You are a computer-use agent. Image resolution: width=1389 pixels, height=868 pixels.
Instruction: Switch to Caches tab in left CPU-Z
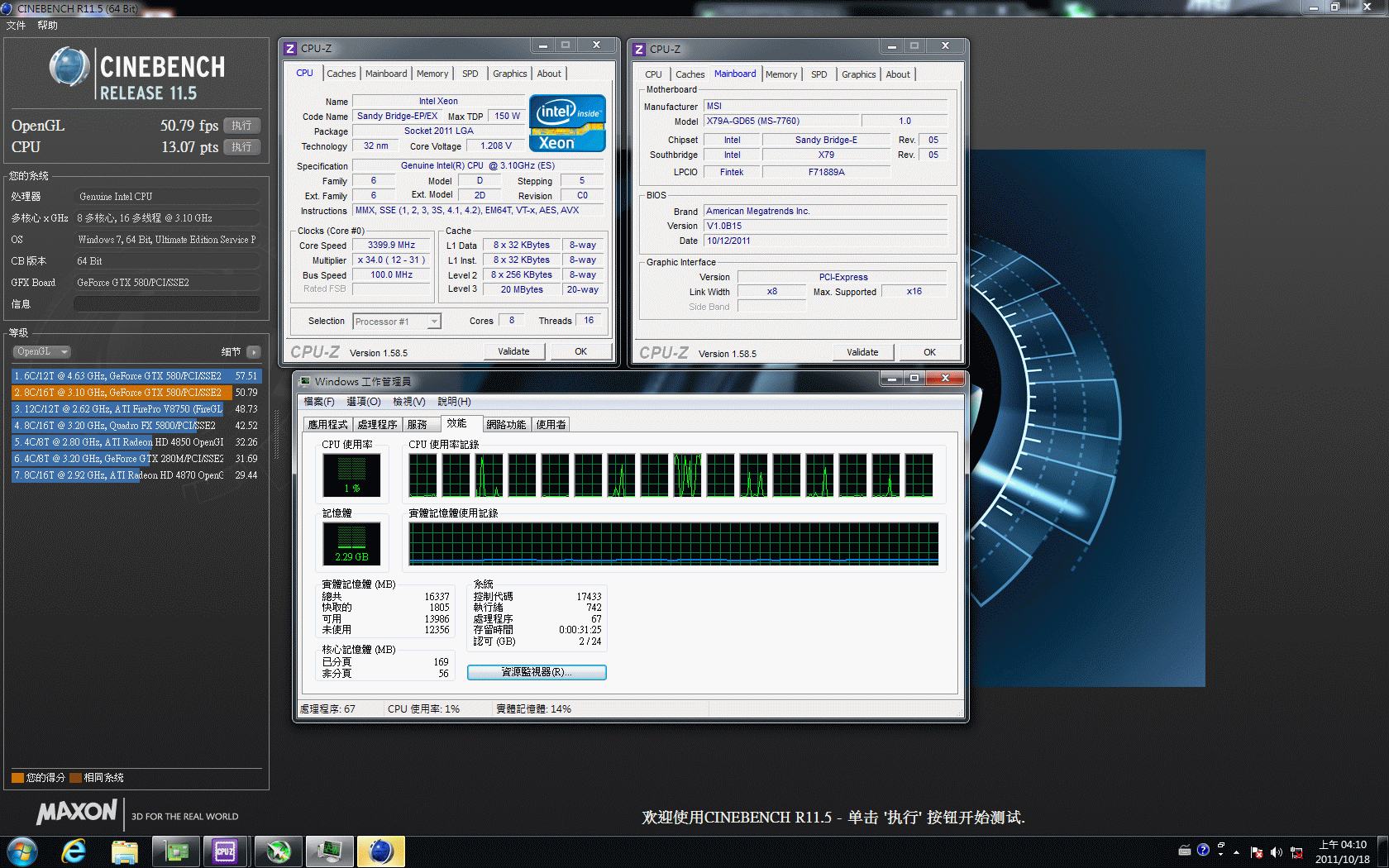point(341,74)
